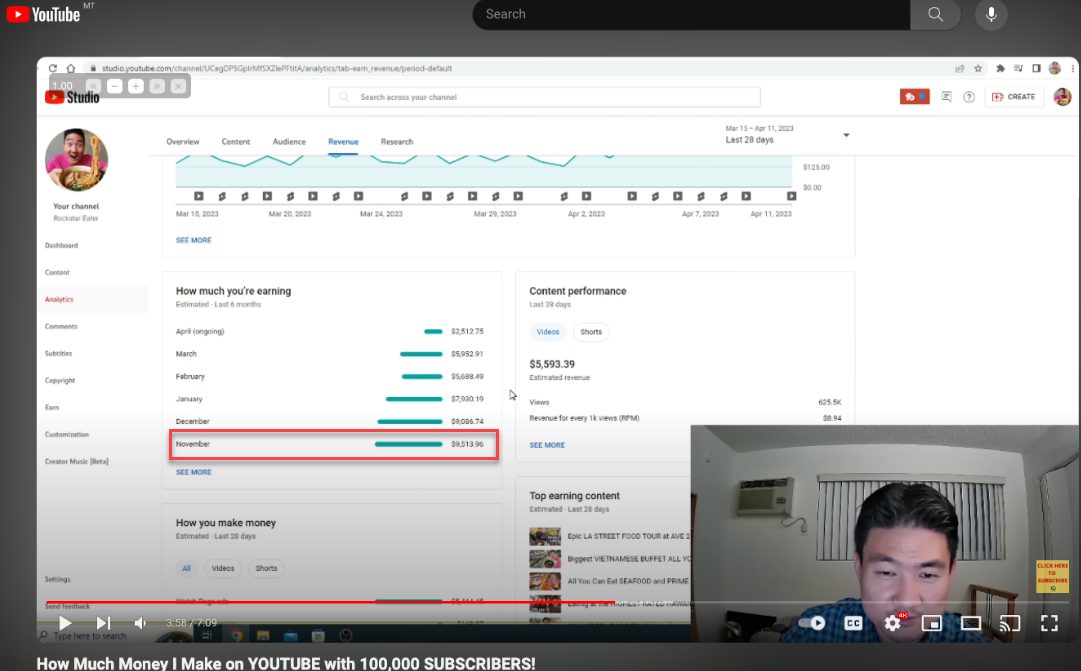Image resolution: width=1081 pixels, height=671 pixels.
Task: Select Videos chip under How you make money
Action: (x=223, y=568)
